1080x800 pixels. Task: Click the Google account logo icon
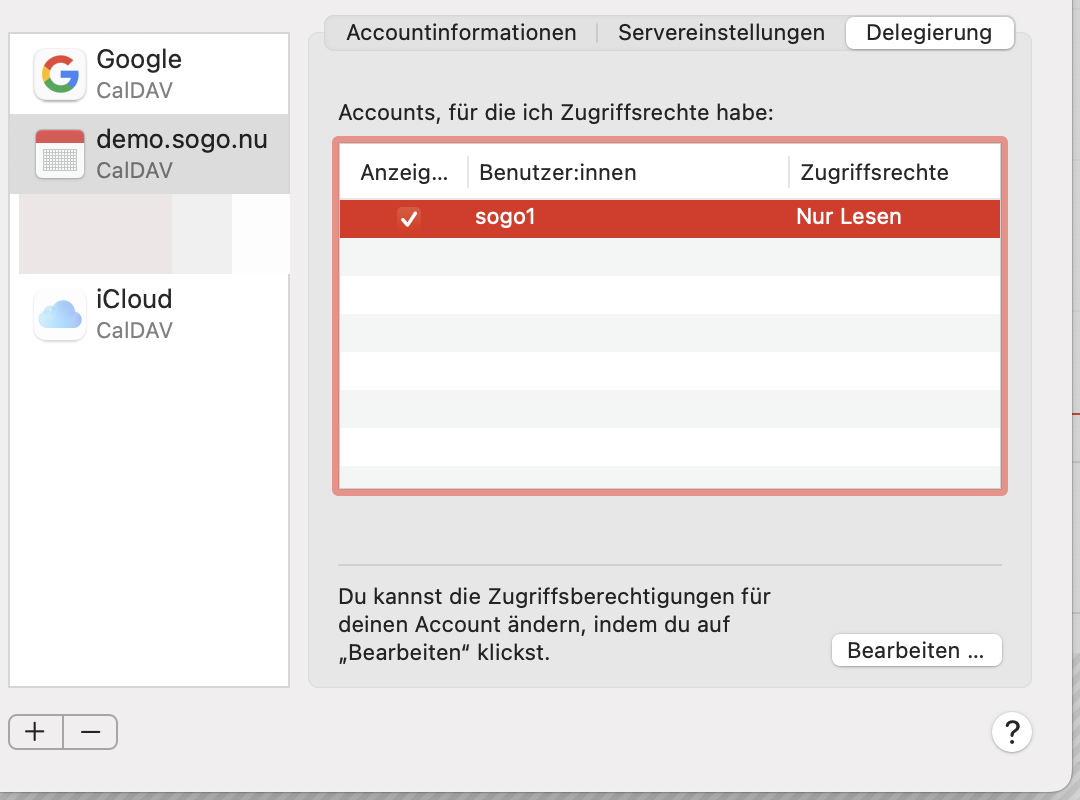[x=60, y=75]
